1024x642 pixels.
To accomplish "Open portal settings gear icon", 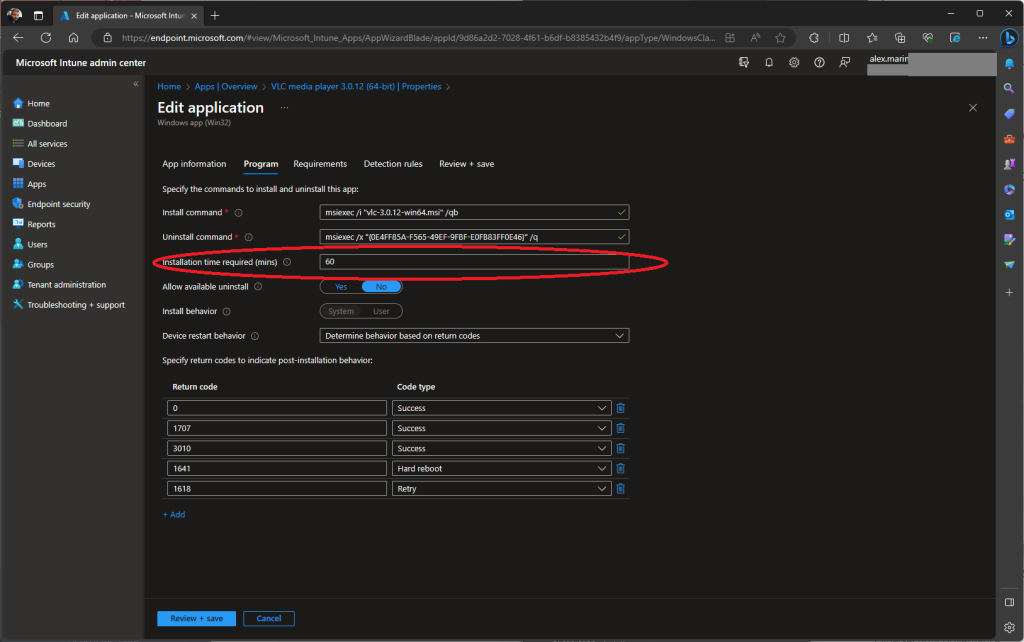I will (794, 62).
